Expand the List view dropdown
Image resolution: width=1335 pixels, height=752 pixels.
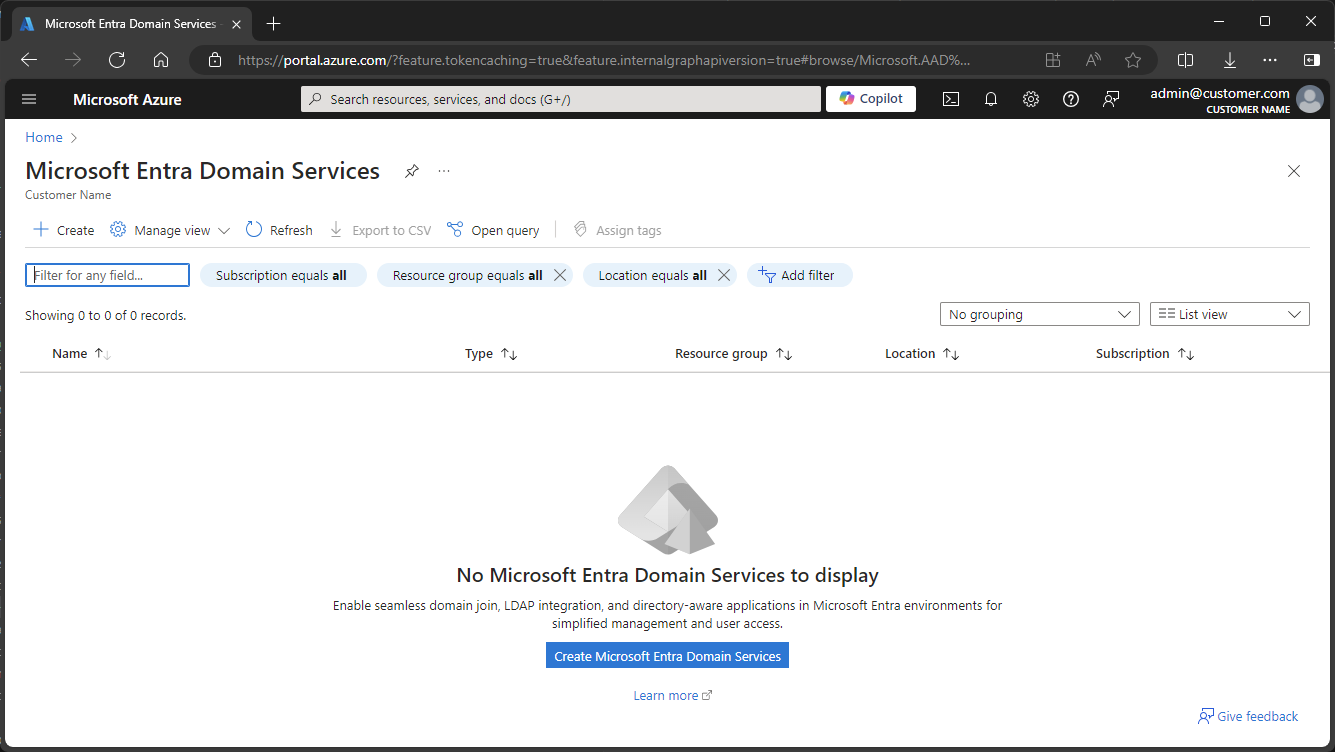[x=1230, y=314]
